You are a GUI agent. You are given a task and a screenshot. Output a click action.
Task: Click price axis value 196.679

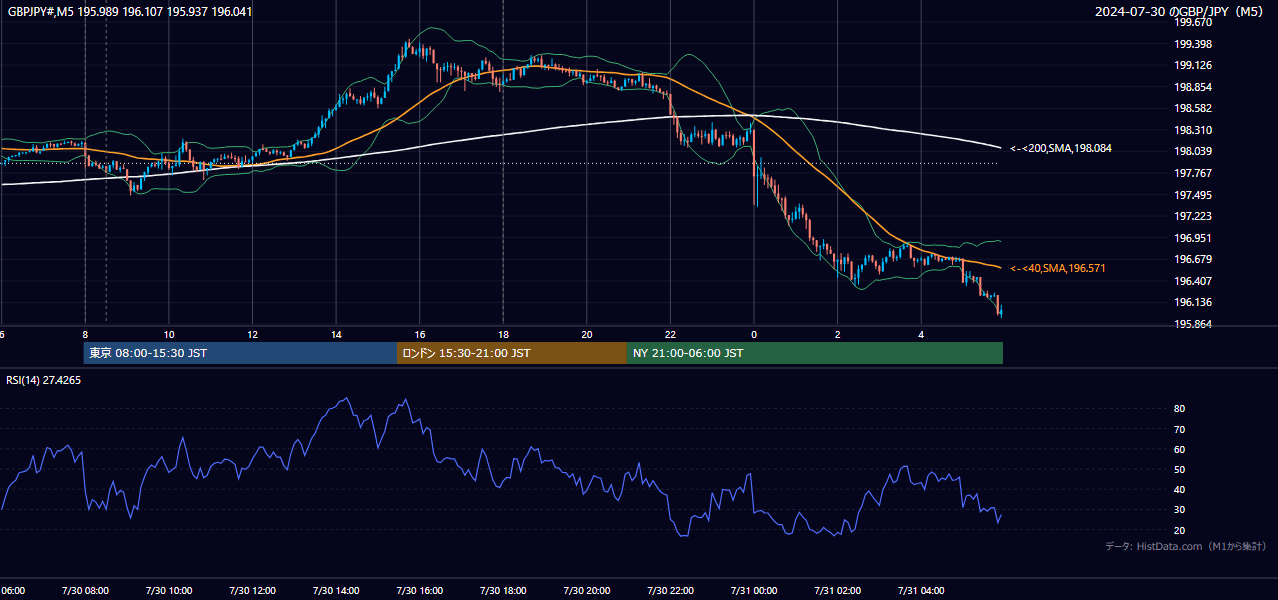1193,259
